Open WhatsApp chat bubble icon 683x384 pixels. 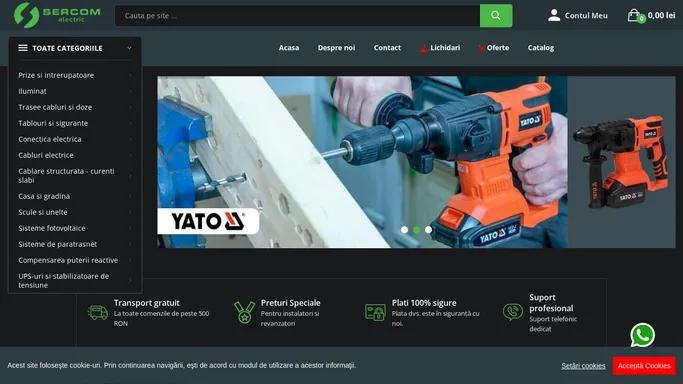pyautogui.click(x=642, y=335)
